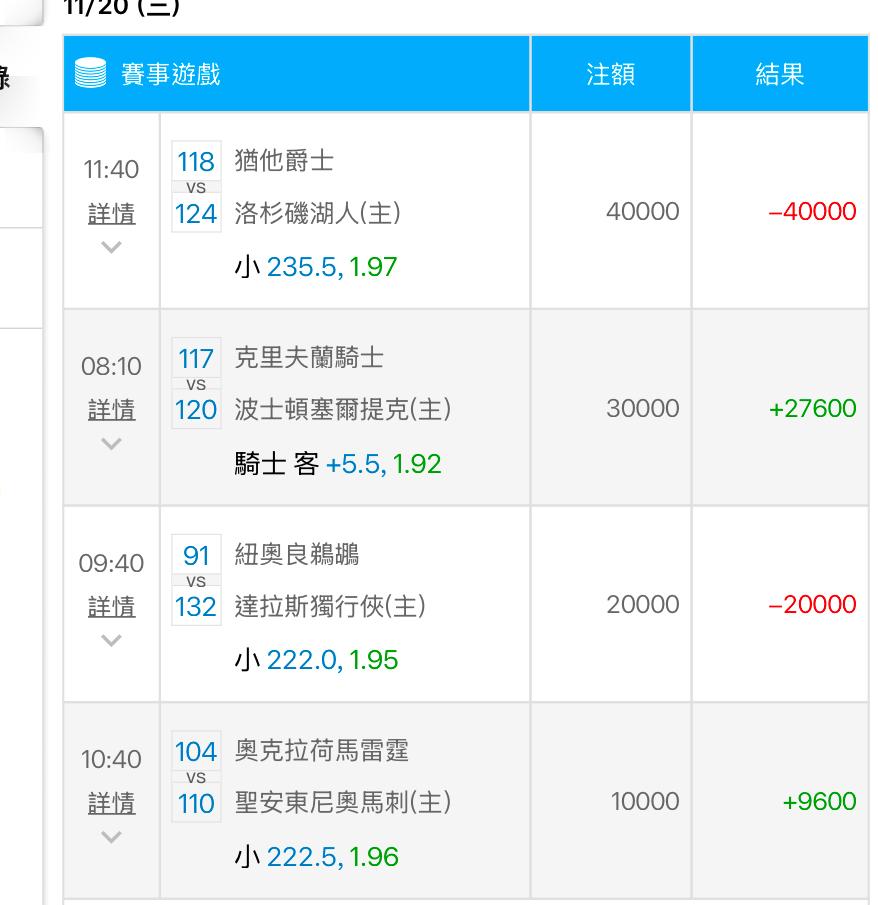Click the 結果 column header
878x905 pixels.
pyautogui.click(x=780, y=73)
